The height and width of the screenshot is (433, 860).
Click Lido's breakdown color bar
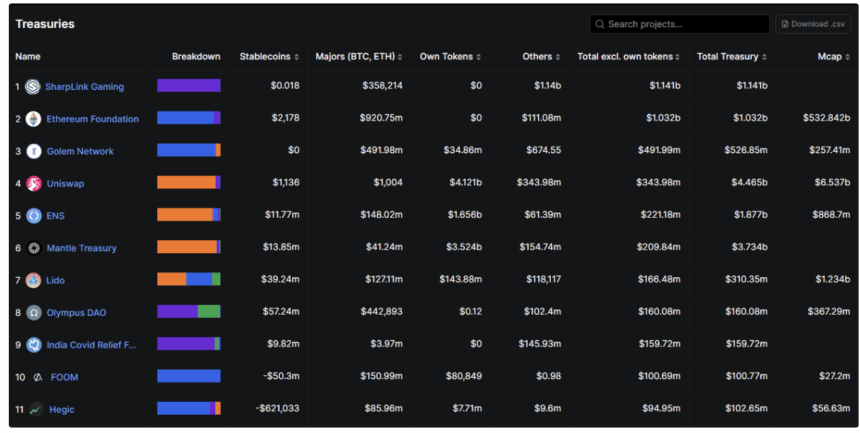click(x=188, y=280)
